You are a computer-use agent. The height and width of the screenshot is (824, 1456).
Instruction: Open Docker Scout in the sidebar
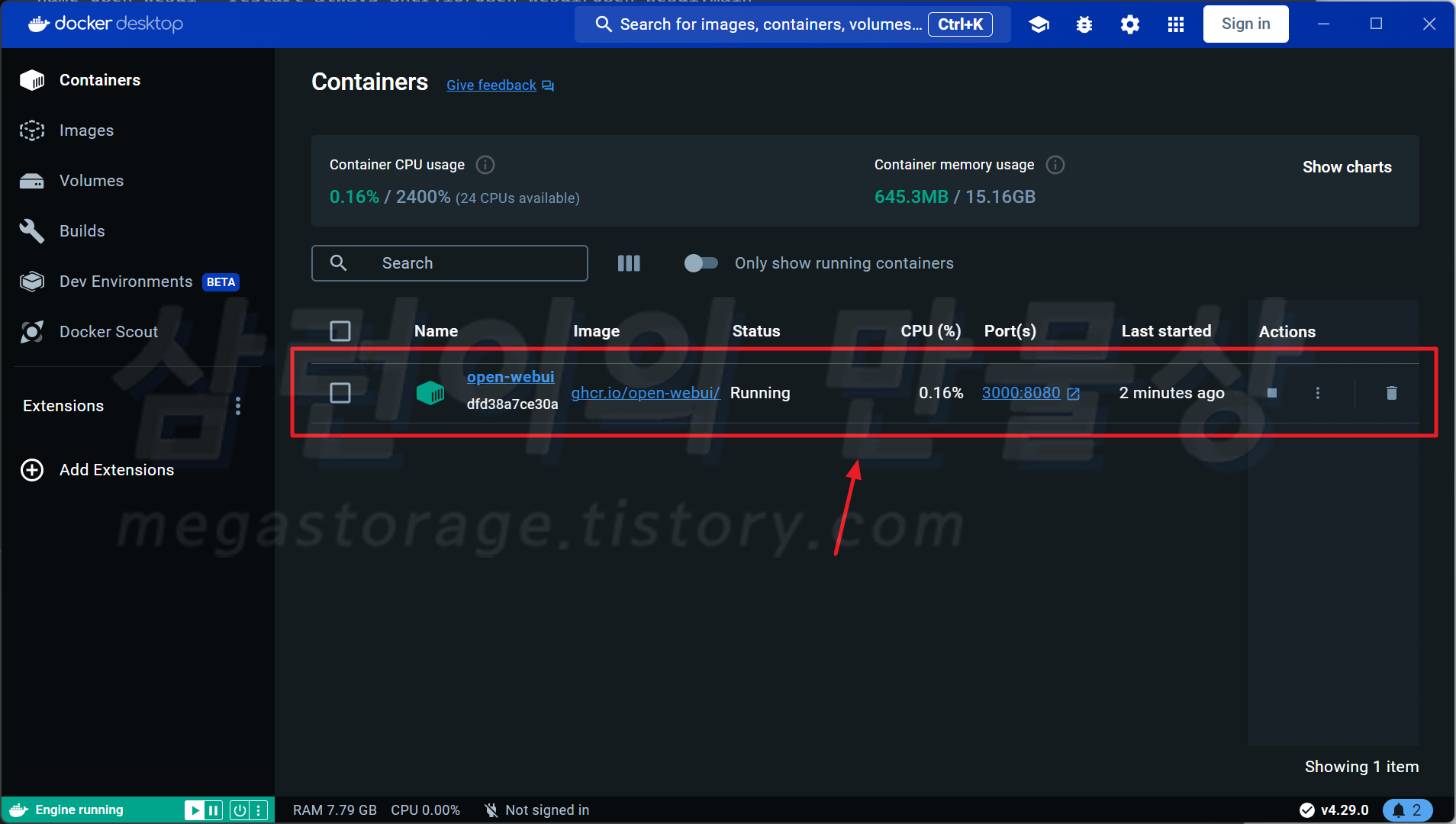[x=108, y=332]
